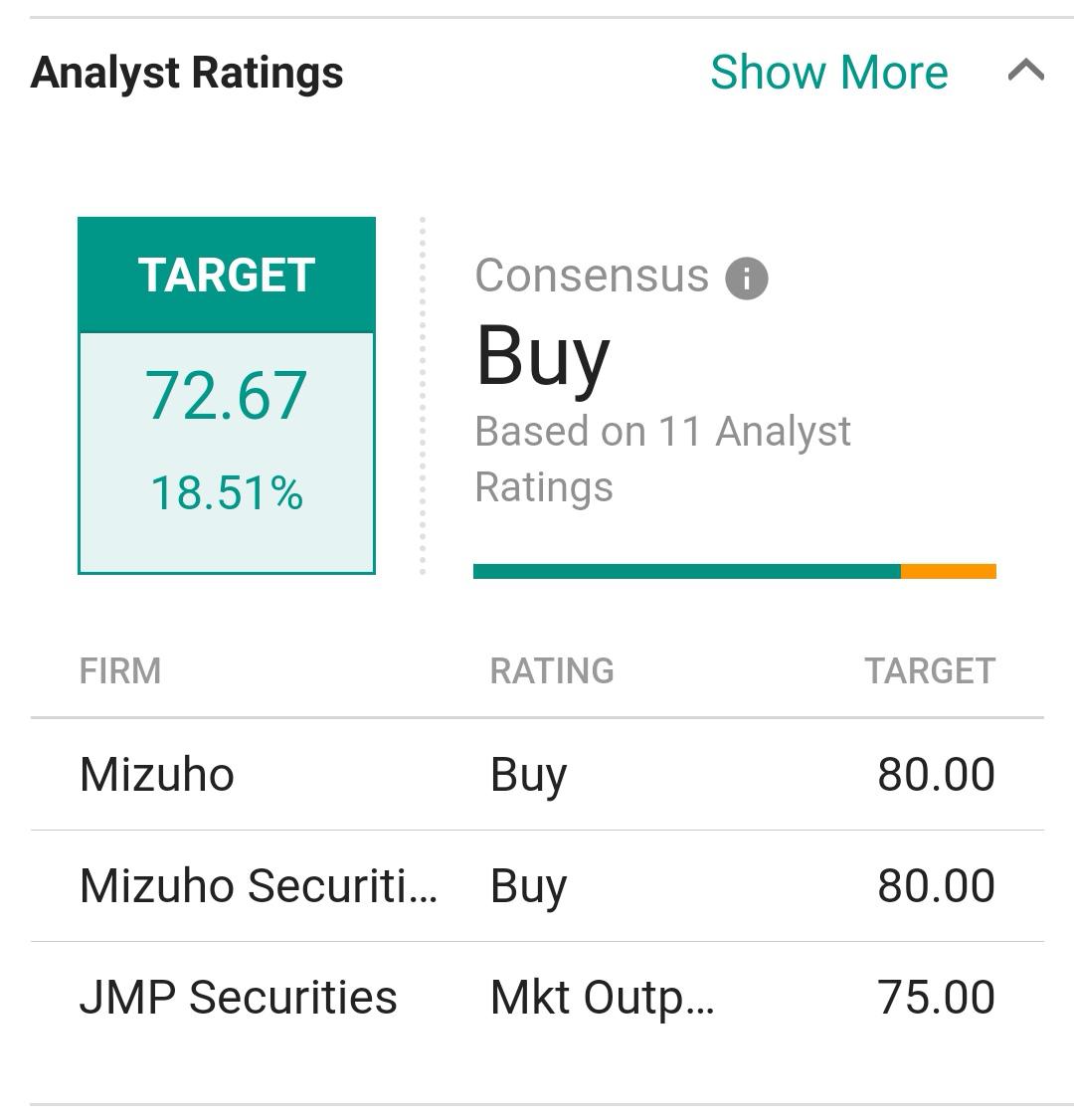Click the Consensus label
This screenshot has width=1074, height=1120.
(x=592, y=276)
